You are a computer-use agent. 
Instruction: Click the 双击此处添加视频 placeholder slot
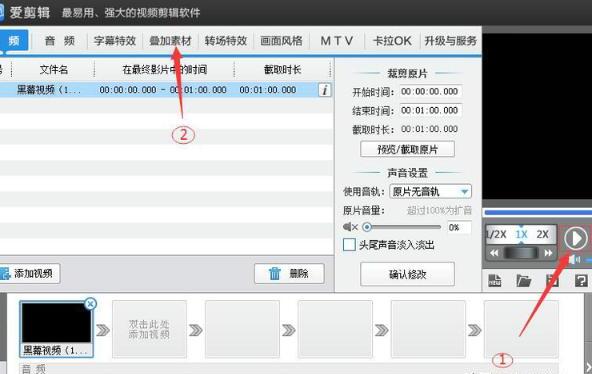click(149, 329)
